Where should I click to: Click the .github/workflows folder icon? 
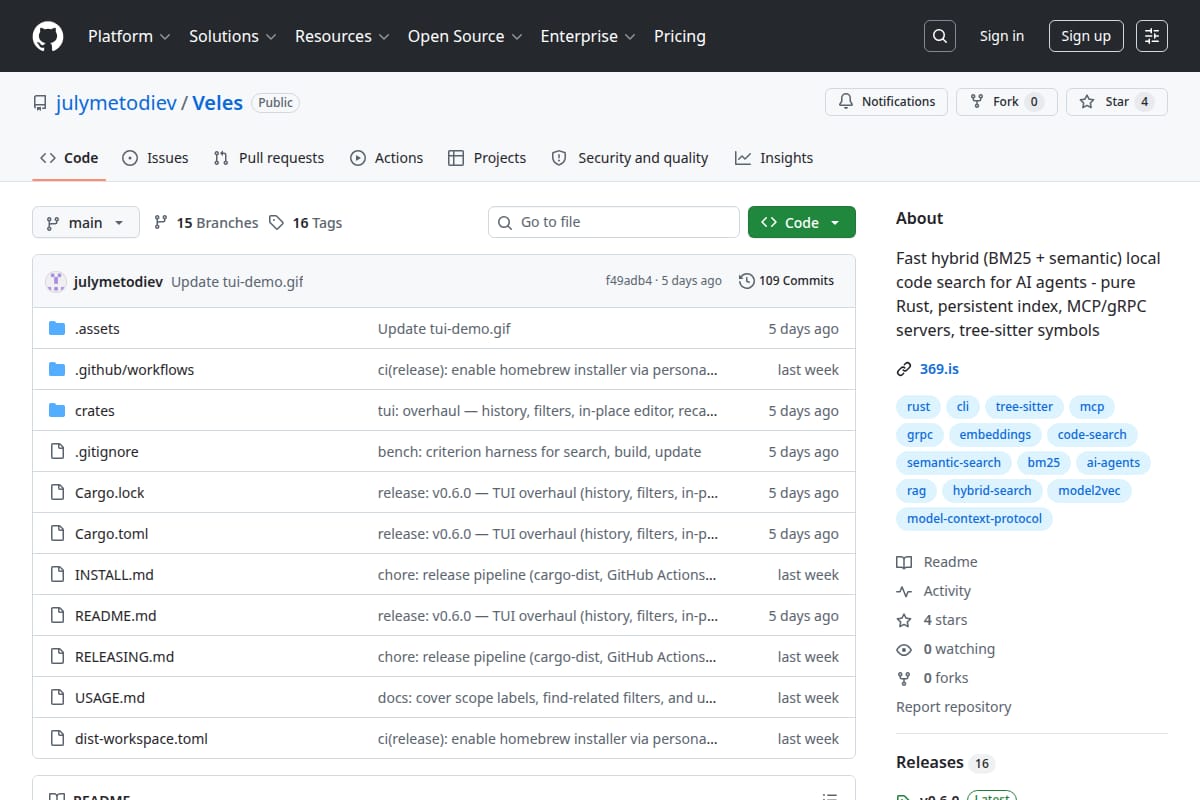click(x=57, y=370)
